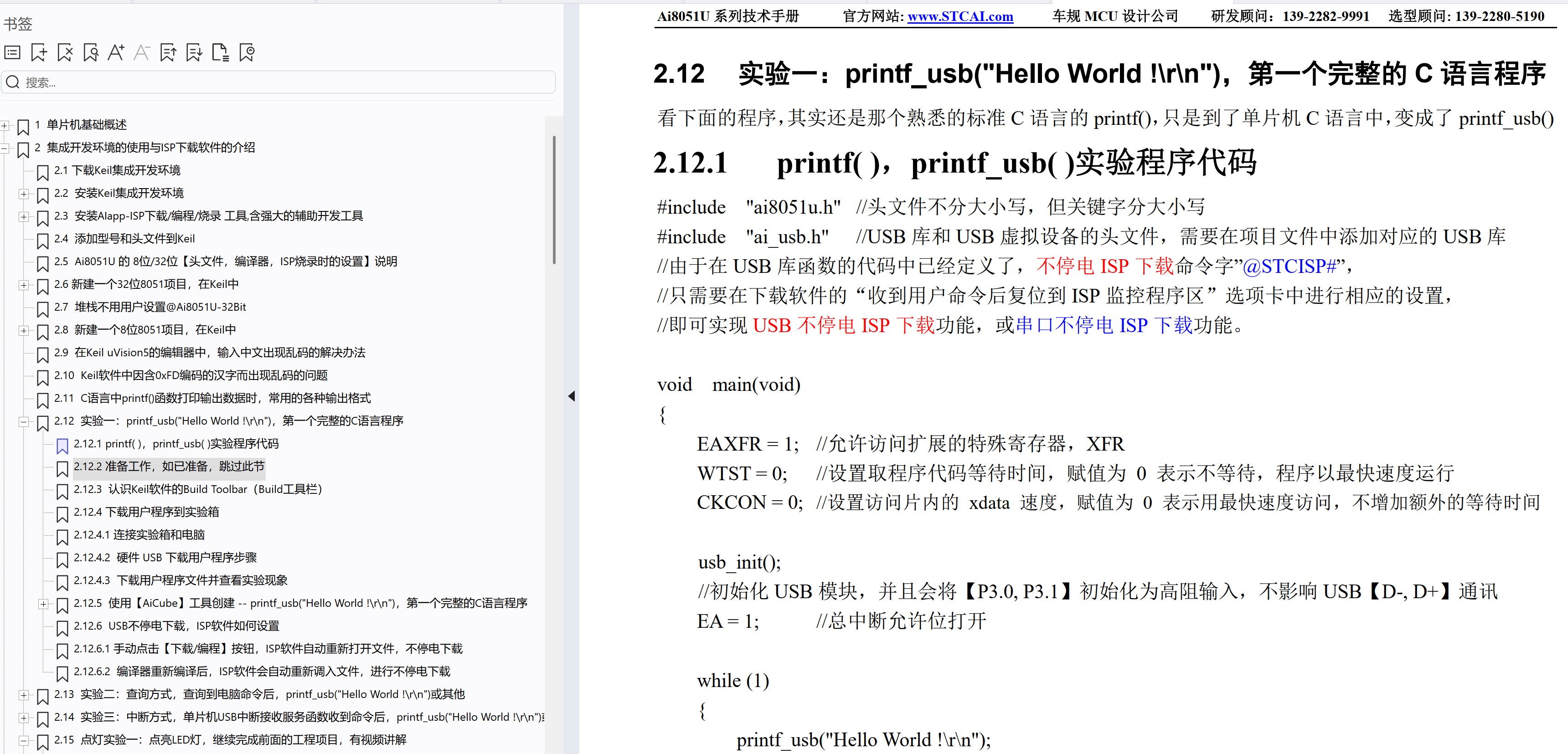This screenshot has width=1568, height=754.
Task: Click the #include "ai_usb.h" code line
Action: tap(1081, 236)
